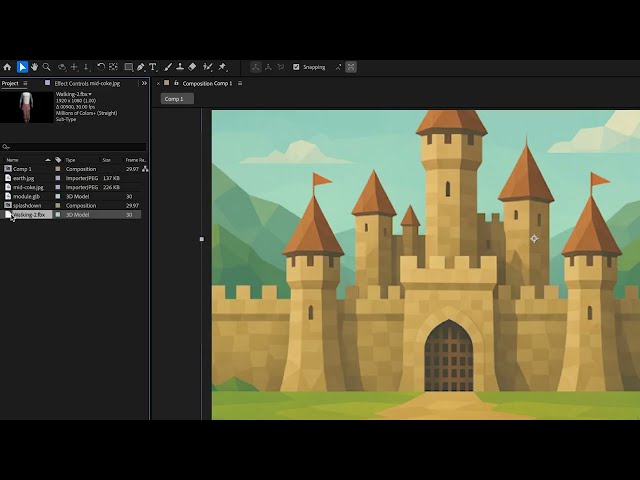
Task: Click the layer handle left of castle
Action: [x=202, y=239]
